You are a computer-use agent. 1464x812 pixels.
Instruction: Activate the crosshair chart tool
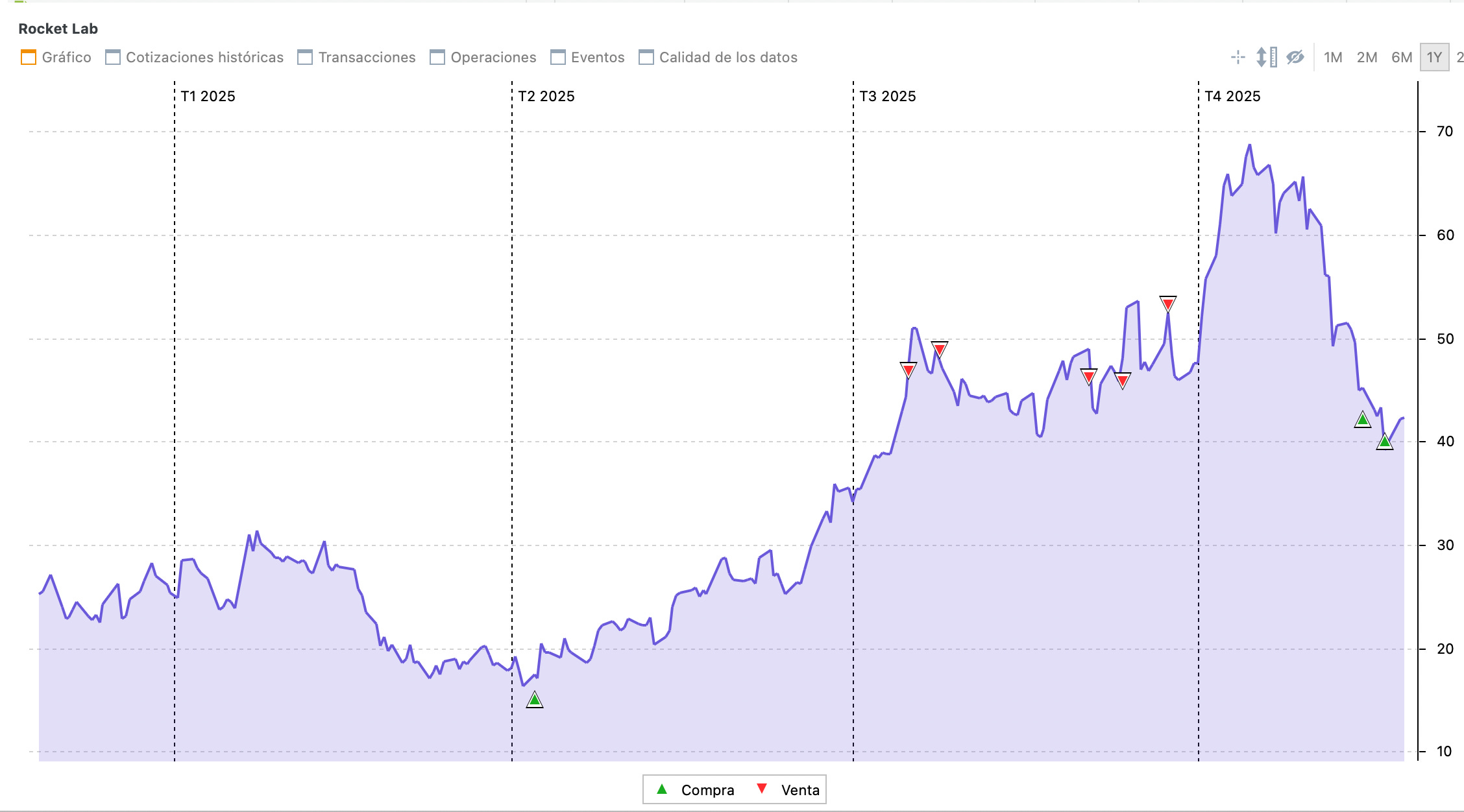pos(1238,57)
